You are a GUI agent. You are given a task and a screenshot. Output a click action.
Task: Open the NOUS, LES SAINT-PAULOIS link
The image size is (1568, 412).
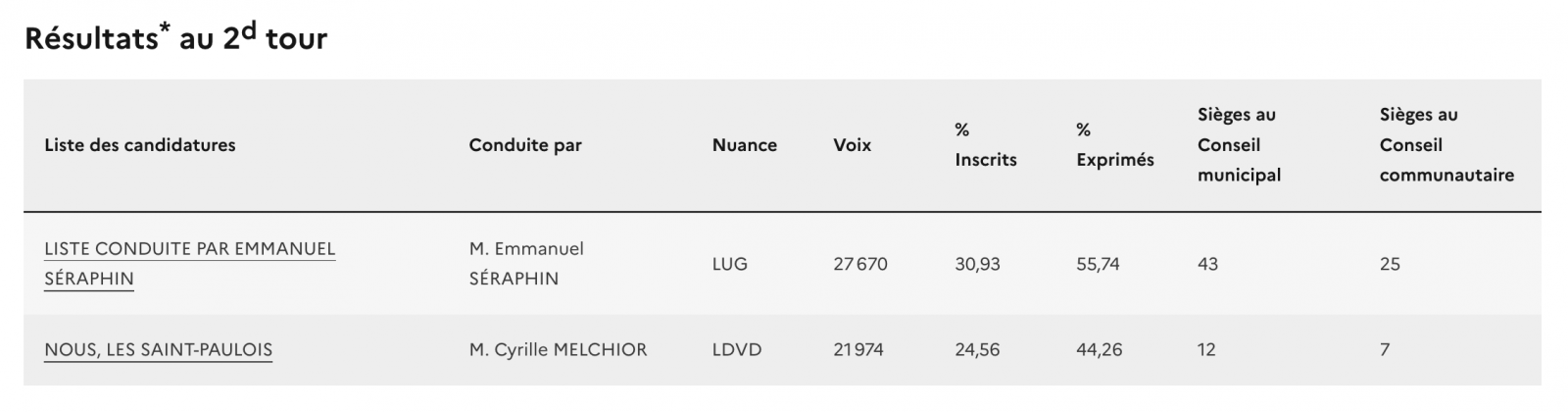coord(158,350)
